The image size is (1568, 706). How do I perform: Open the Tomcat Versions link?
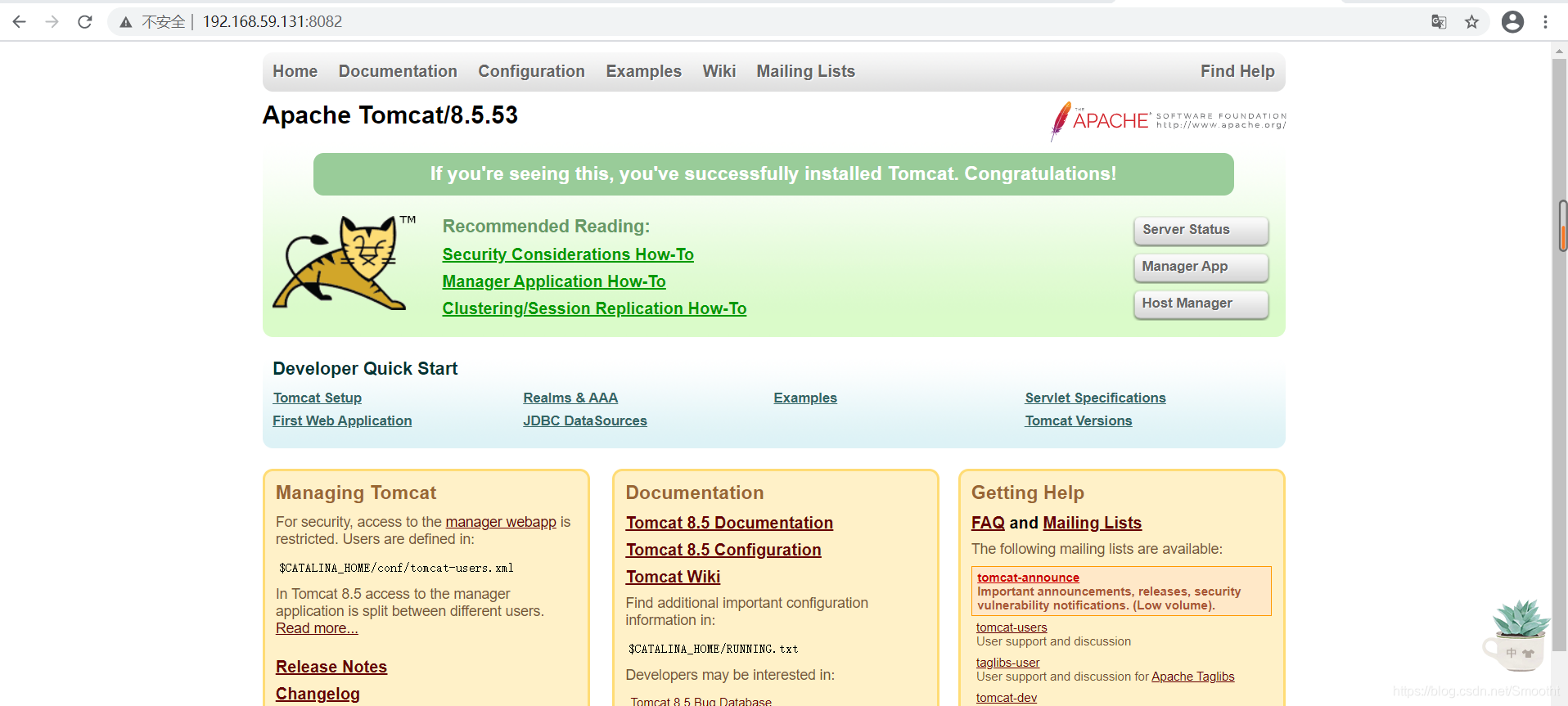click(x=1079, y=420)
